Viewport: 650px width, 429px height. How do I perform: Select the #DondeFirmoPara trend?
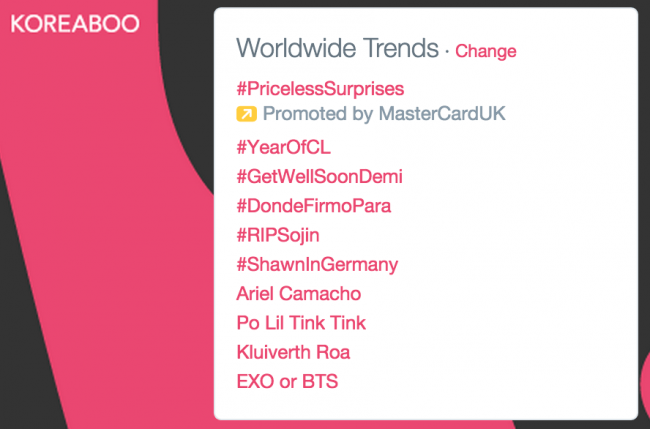(x=313, y=206)
